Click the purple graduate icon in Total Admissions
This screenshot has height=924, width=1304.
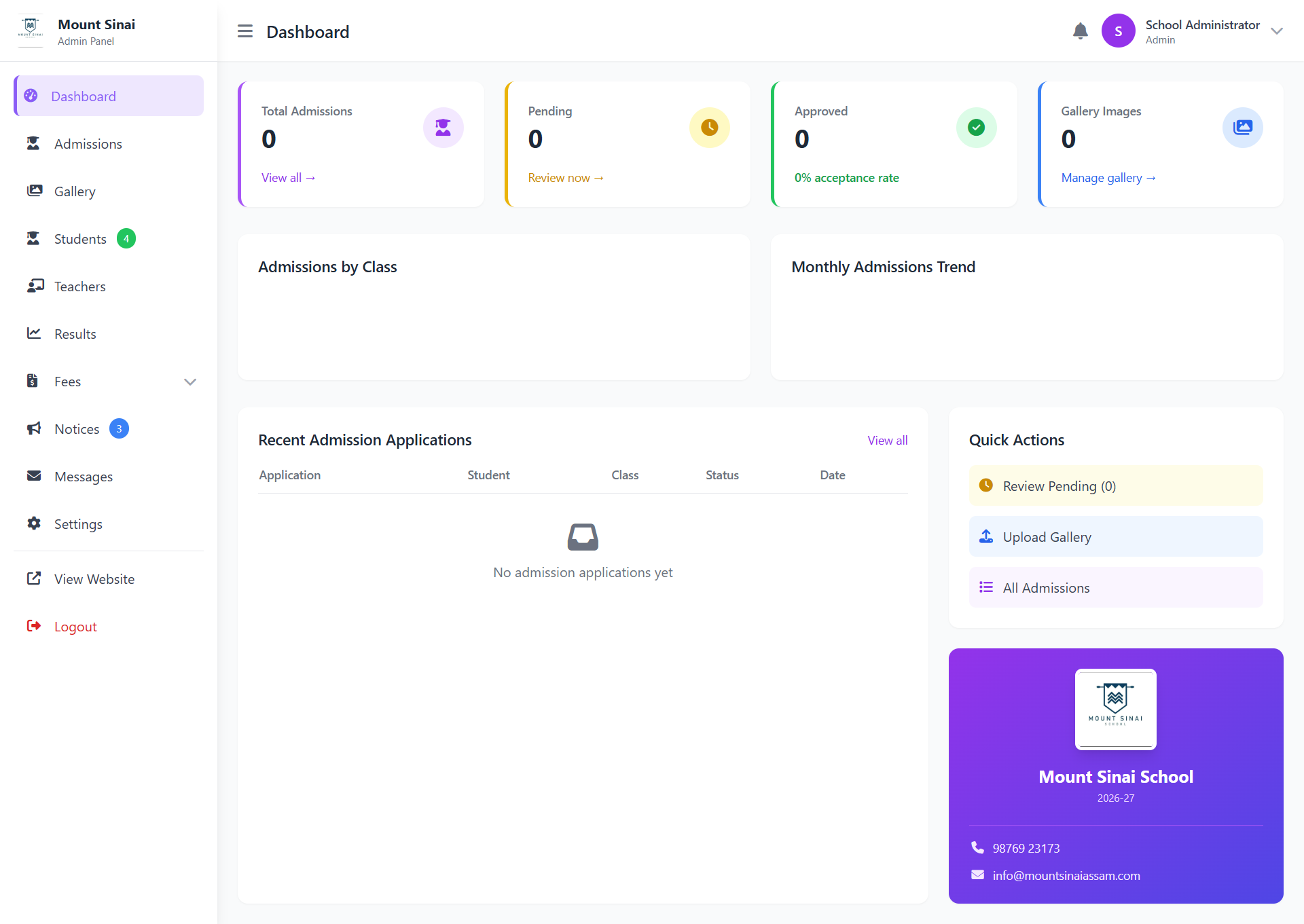[x=443, y=128]
